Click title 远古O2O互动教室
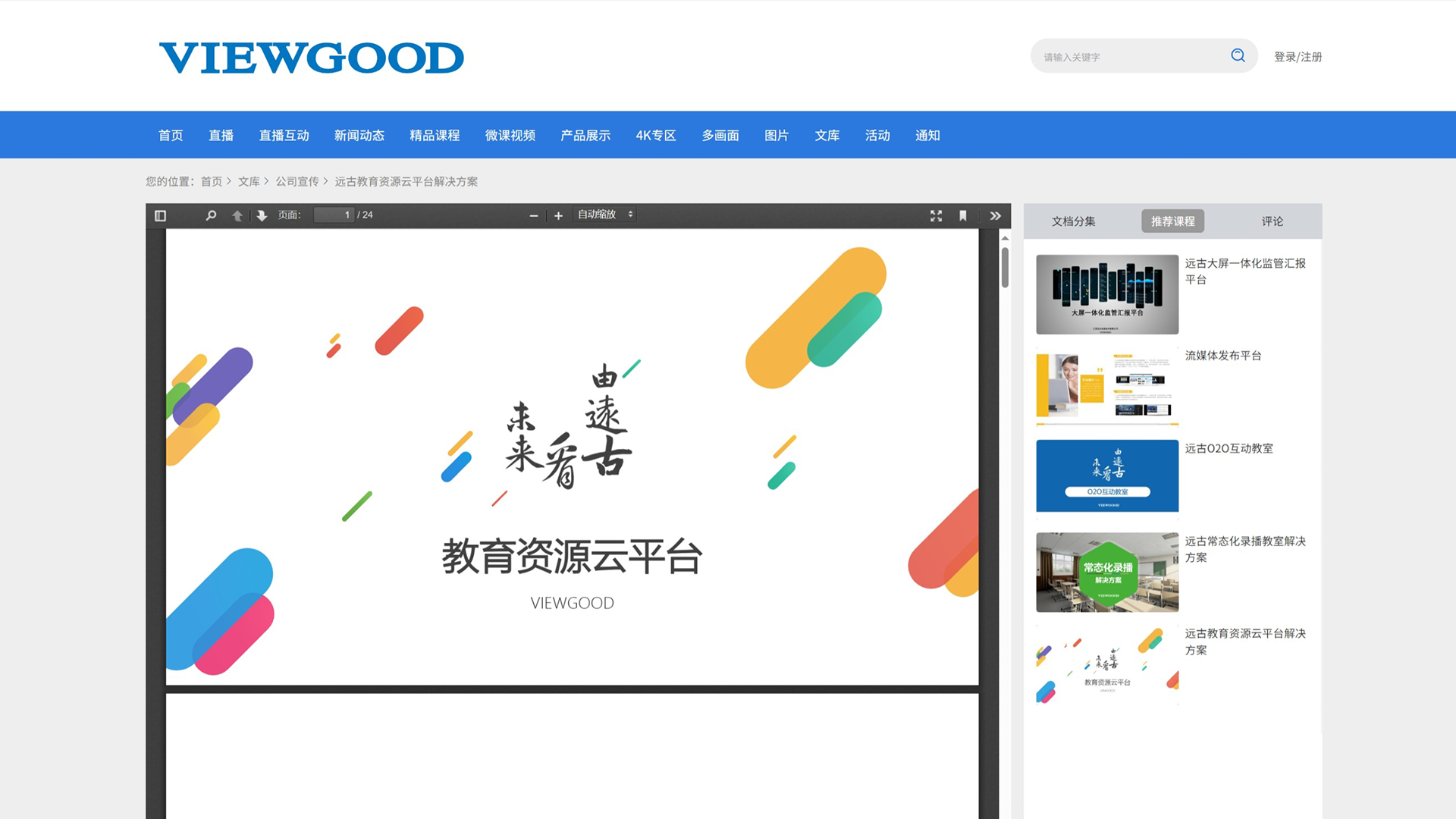The width and height of the screenshot is (1456, 819). click(x=1228, y=448)
